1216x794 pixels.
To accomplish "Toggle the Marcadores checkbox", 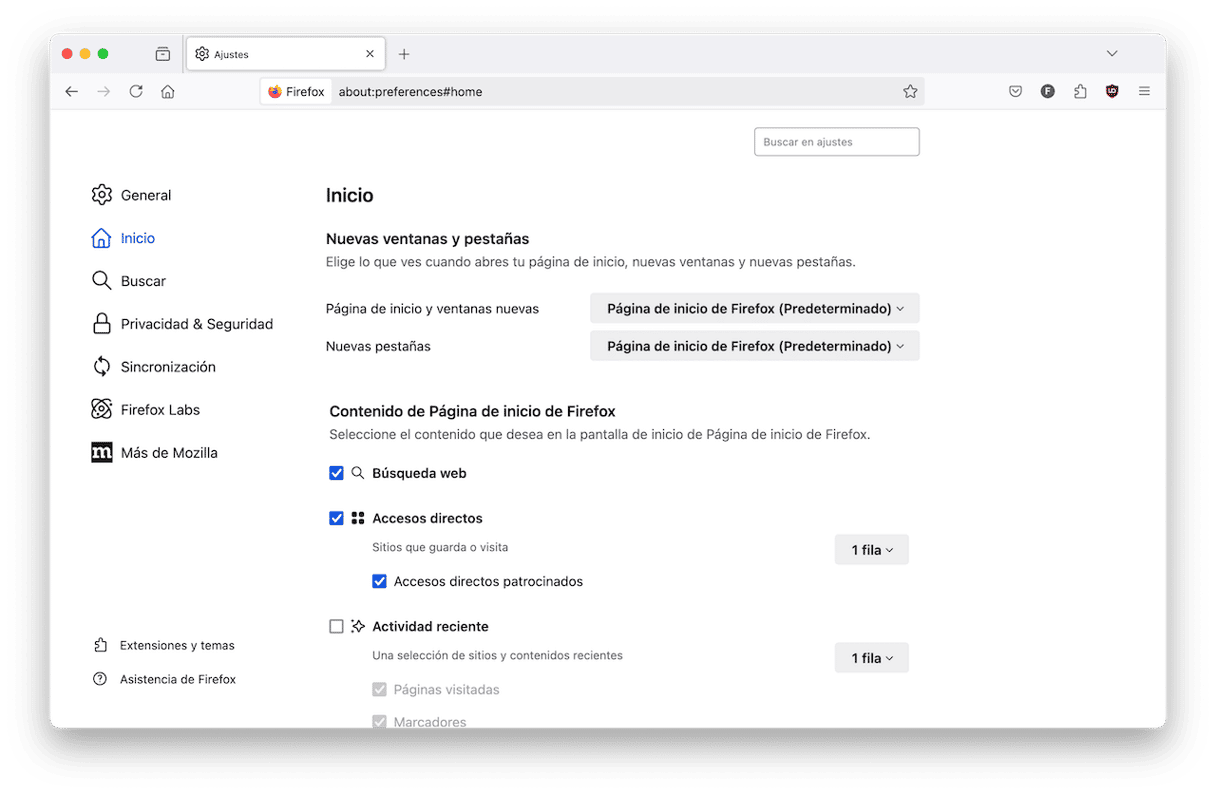I will click(379, 721).
